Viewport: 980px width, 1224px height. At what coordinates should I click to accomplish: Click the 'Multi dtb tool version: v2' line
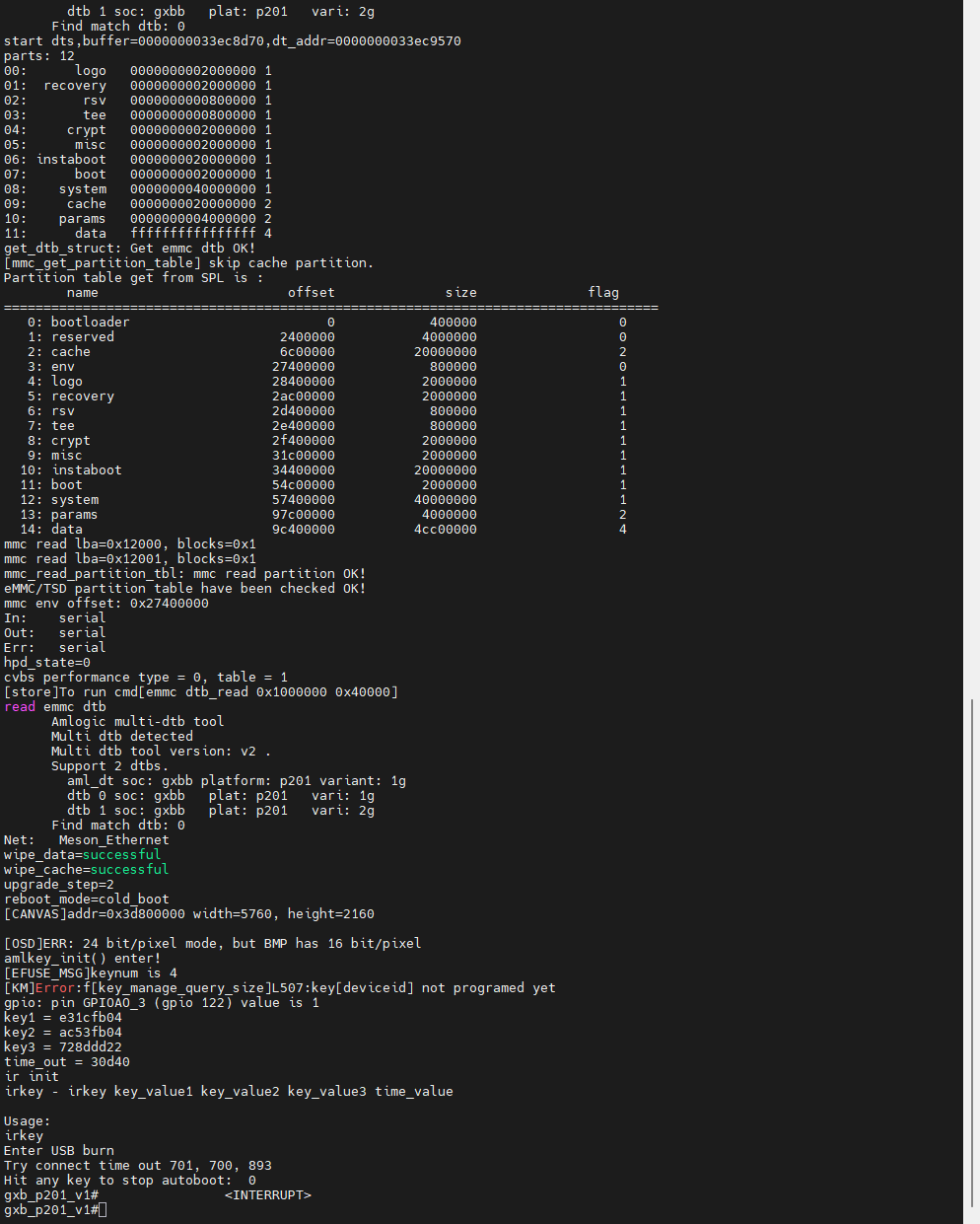pos(162,752)
